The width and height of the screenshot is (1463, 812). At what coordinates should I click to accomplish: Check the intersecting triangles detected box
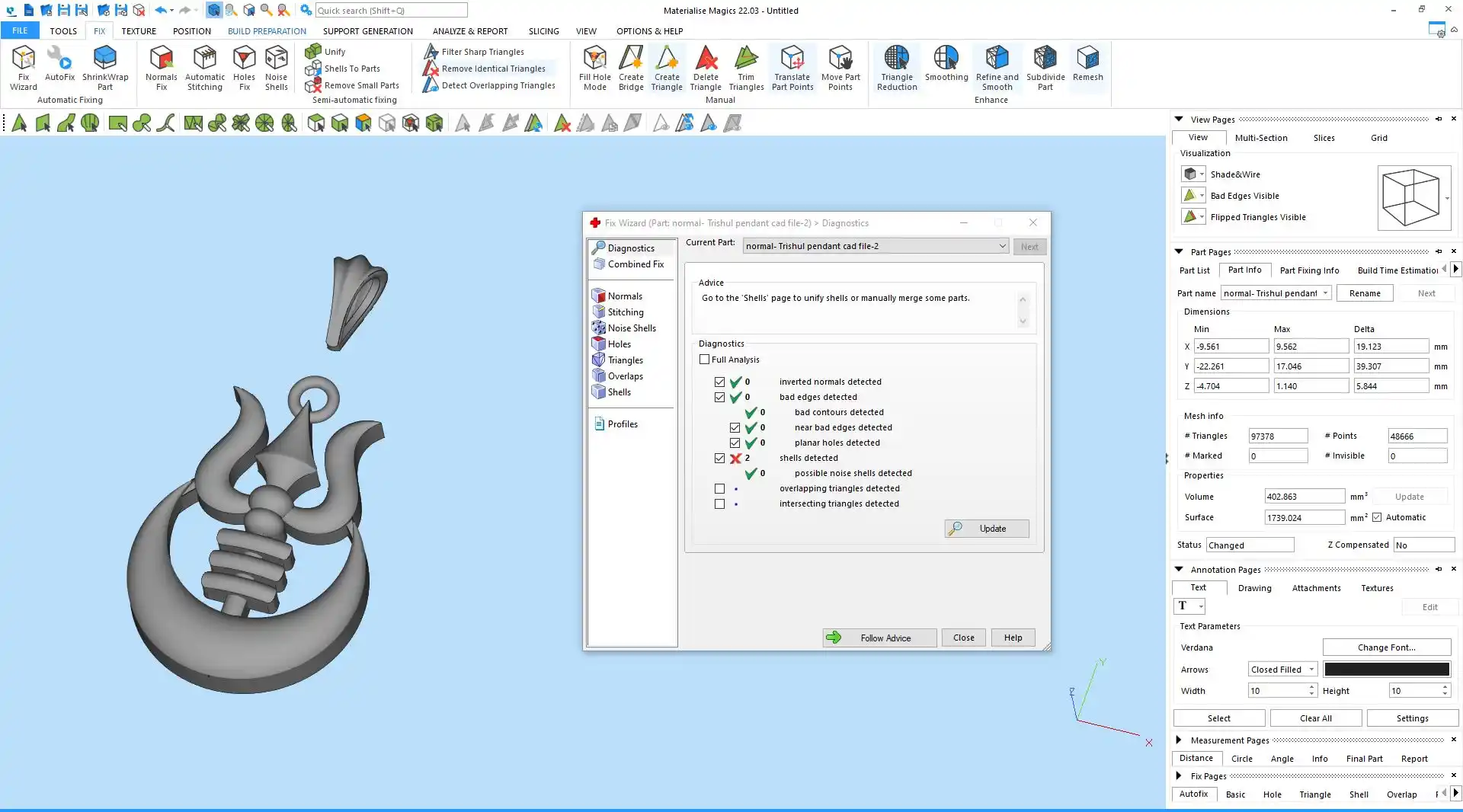[719, 504]
